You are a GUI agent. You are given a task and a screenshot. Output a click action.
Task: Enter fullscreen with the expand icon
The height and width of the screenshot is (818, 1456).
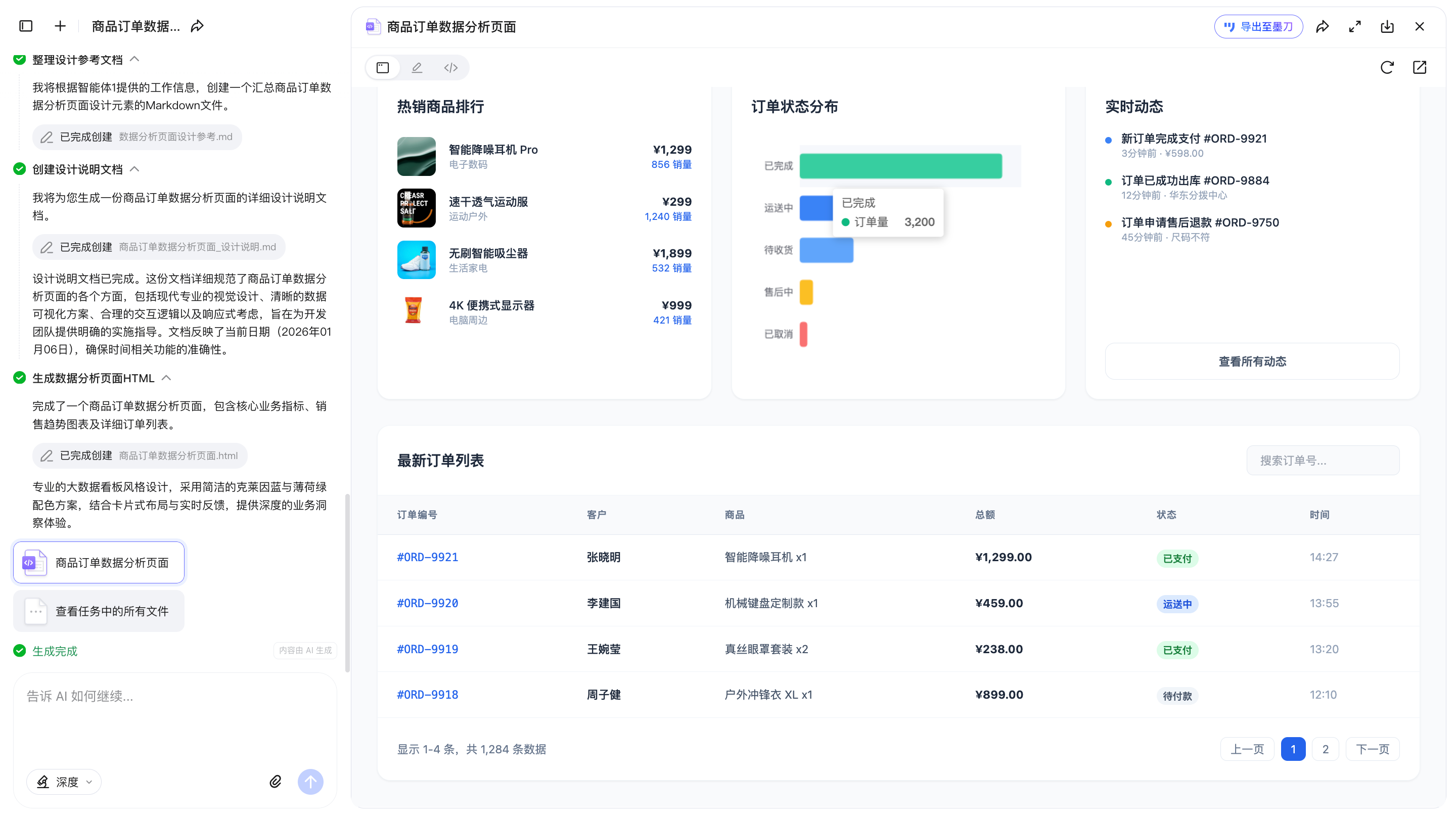[x=1354, y=27]
